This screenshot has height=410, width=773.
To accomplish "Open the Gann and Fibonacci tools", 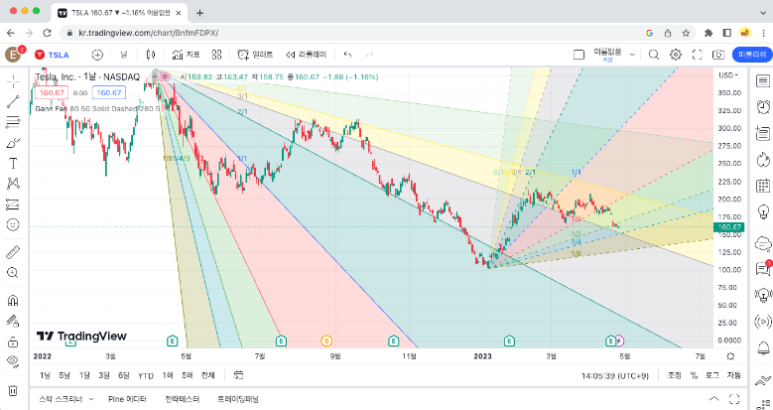I will 13,122.
